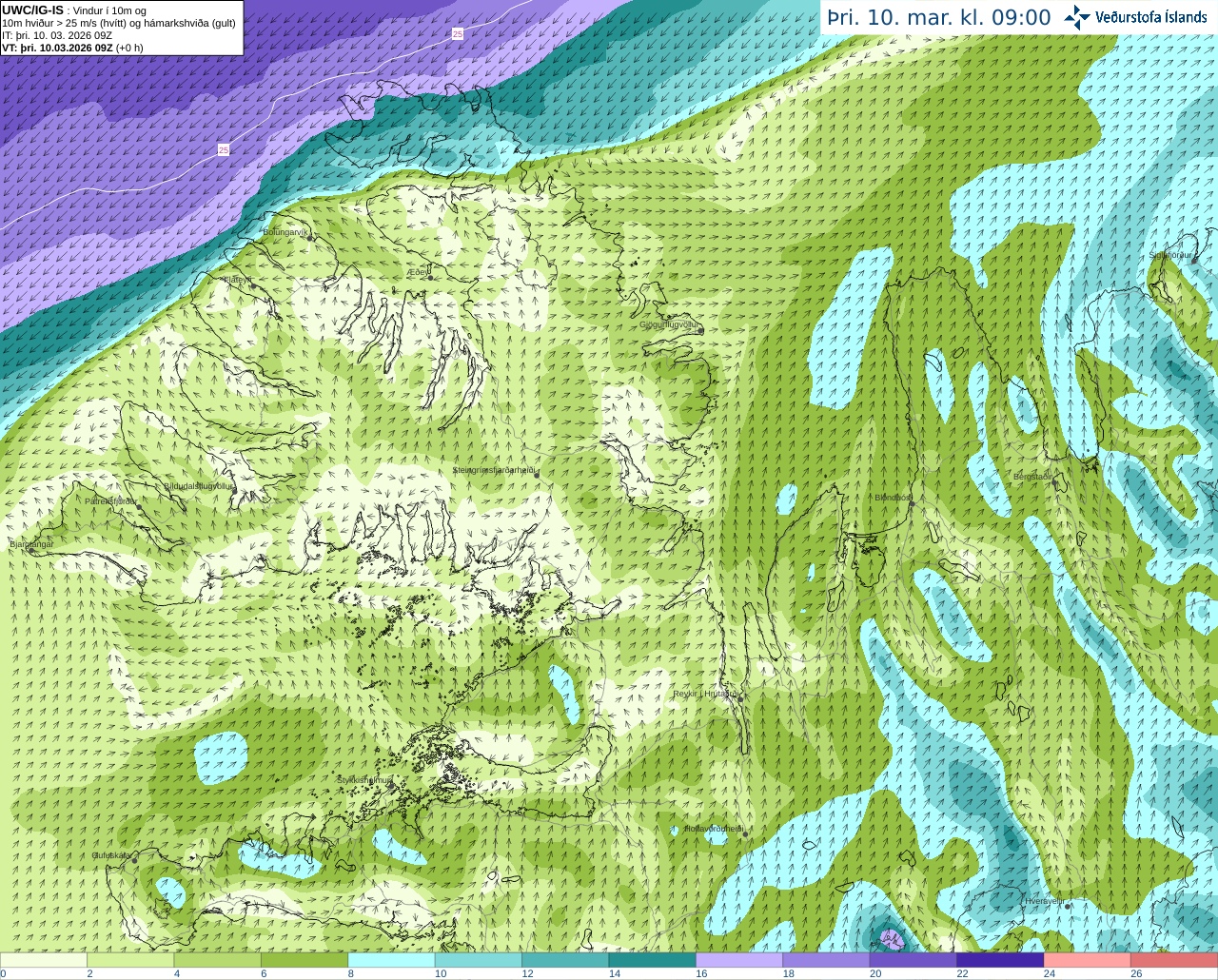Click the 14–16 m/s dark teal legend swatch

[x=653, y=960]
